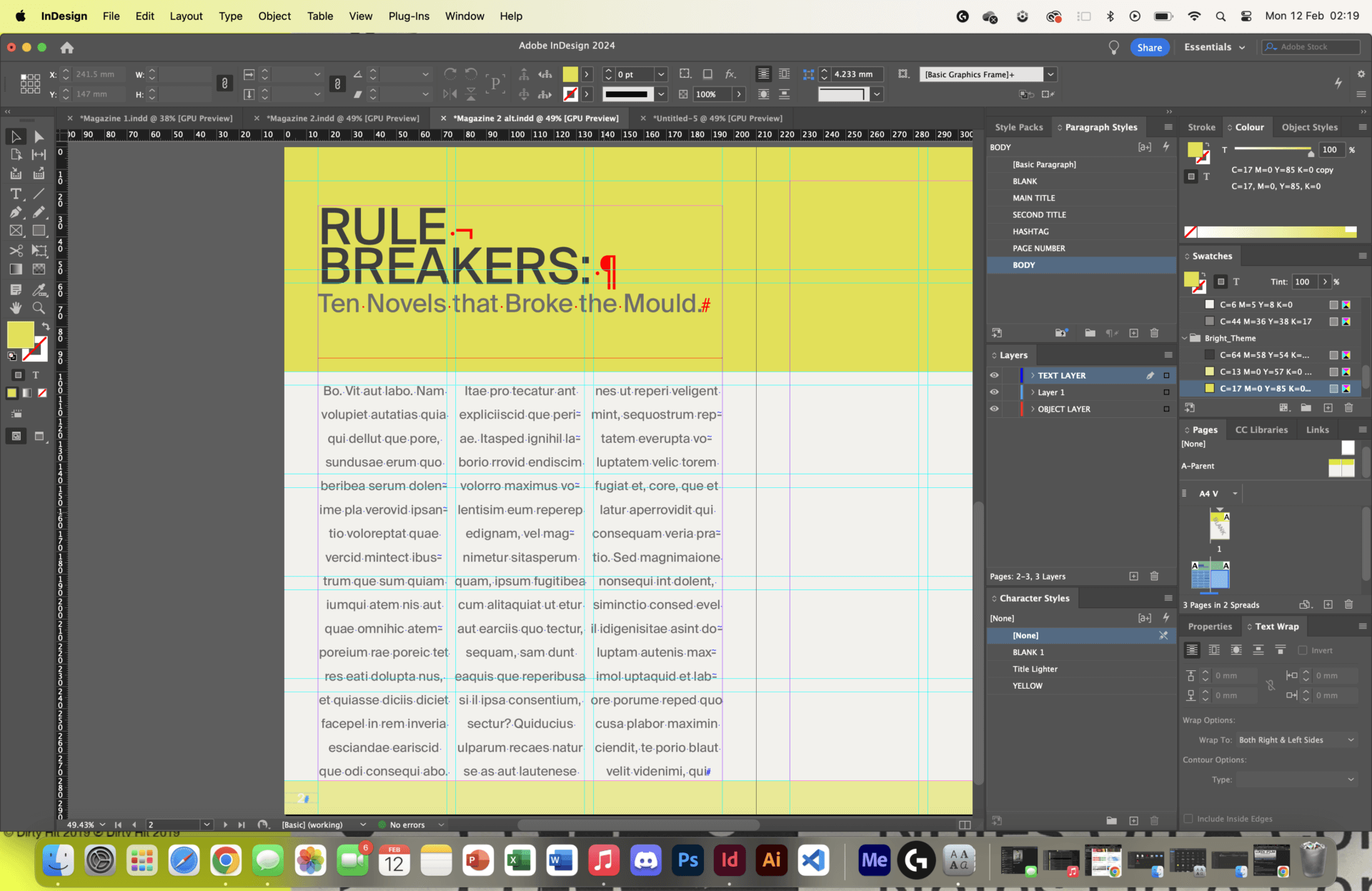Select the Hand tool
The image size is (1372, 891).
(x=15, y=309)
